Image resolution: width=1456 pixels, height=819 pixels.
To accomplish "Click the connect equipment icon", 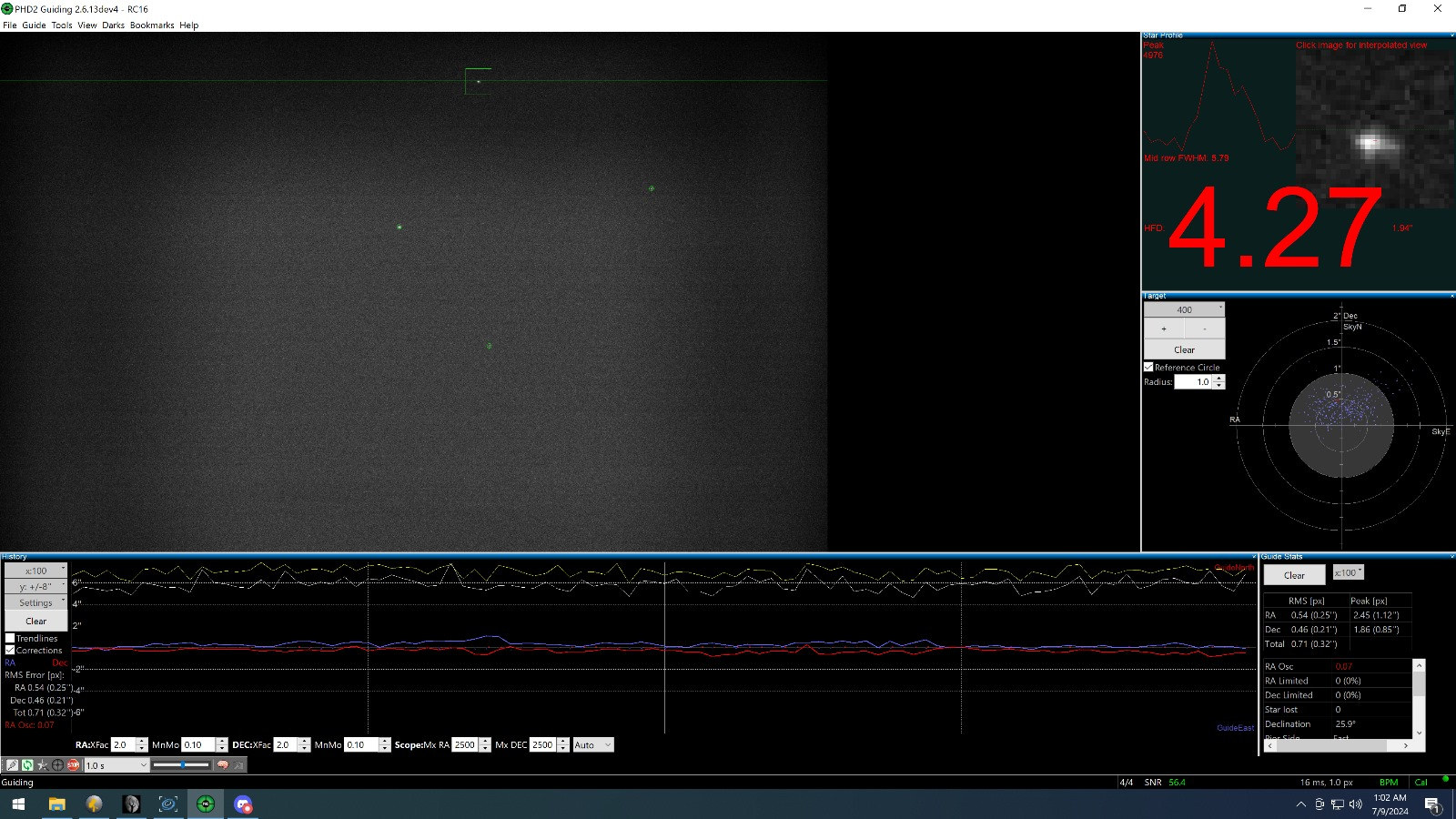I will pos(12,765).
